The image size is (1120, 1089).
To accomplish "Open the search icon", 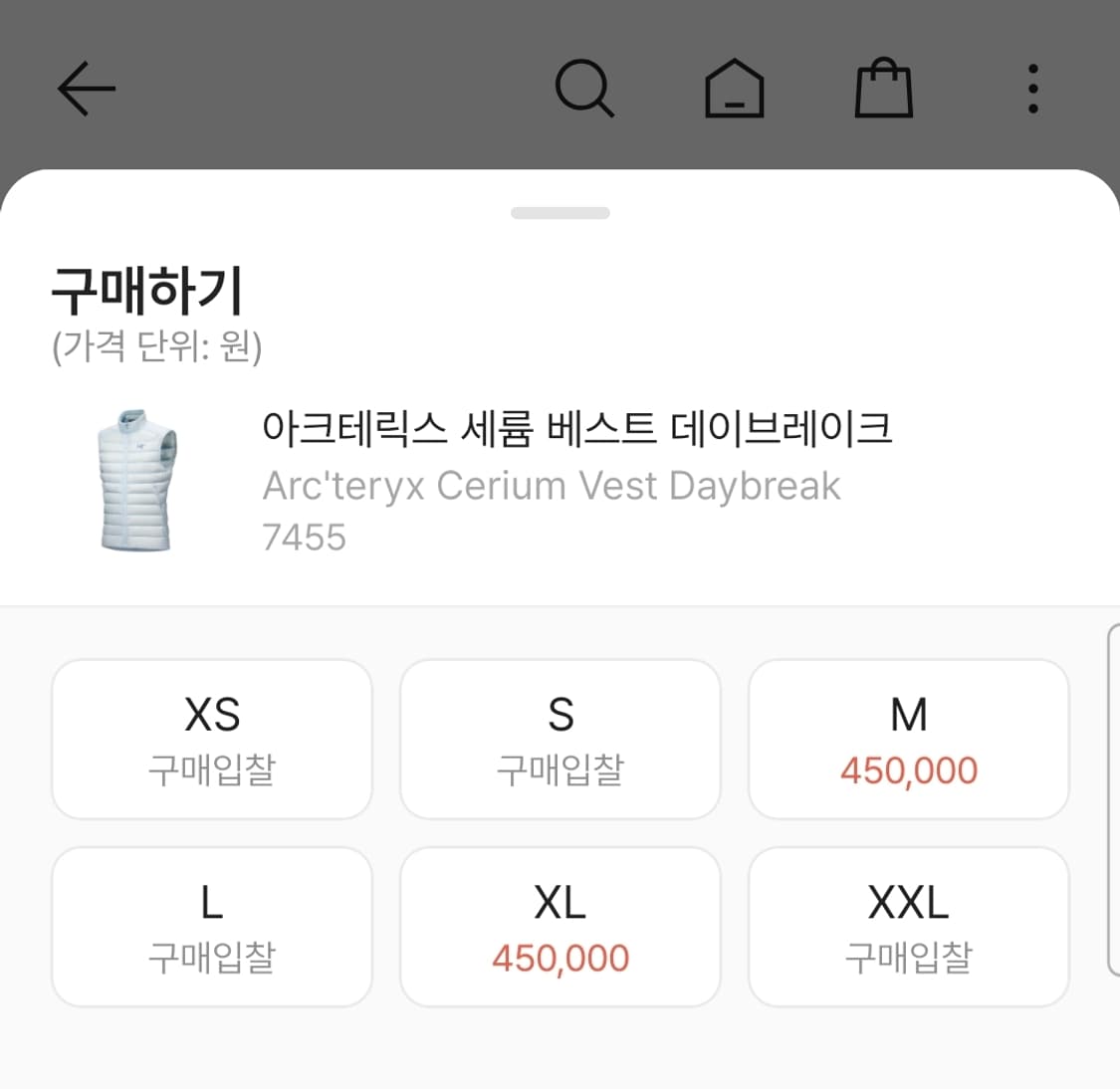I will point(585,87).
